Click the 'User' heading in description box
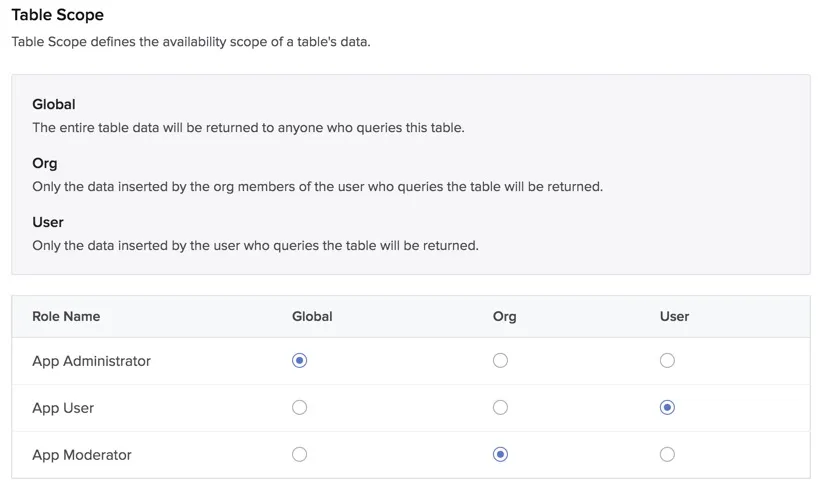This screenshot has height=496, width=823. point(48,222)
